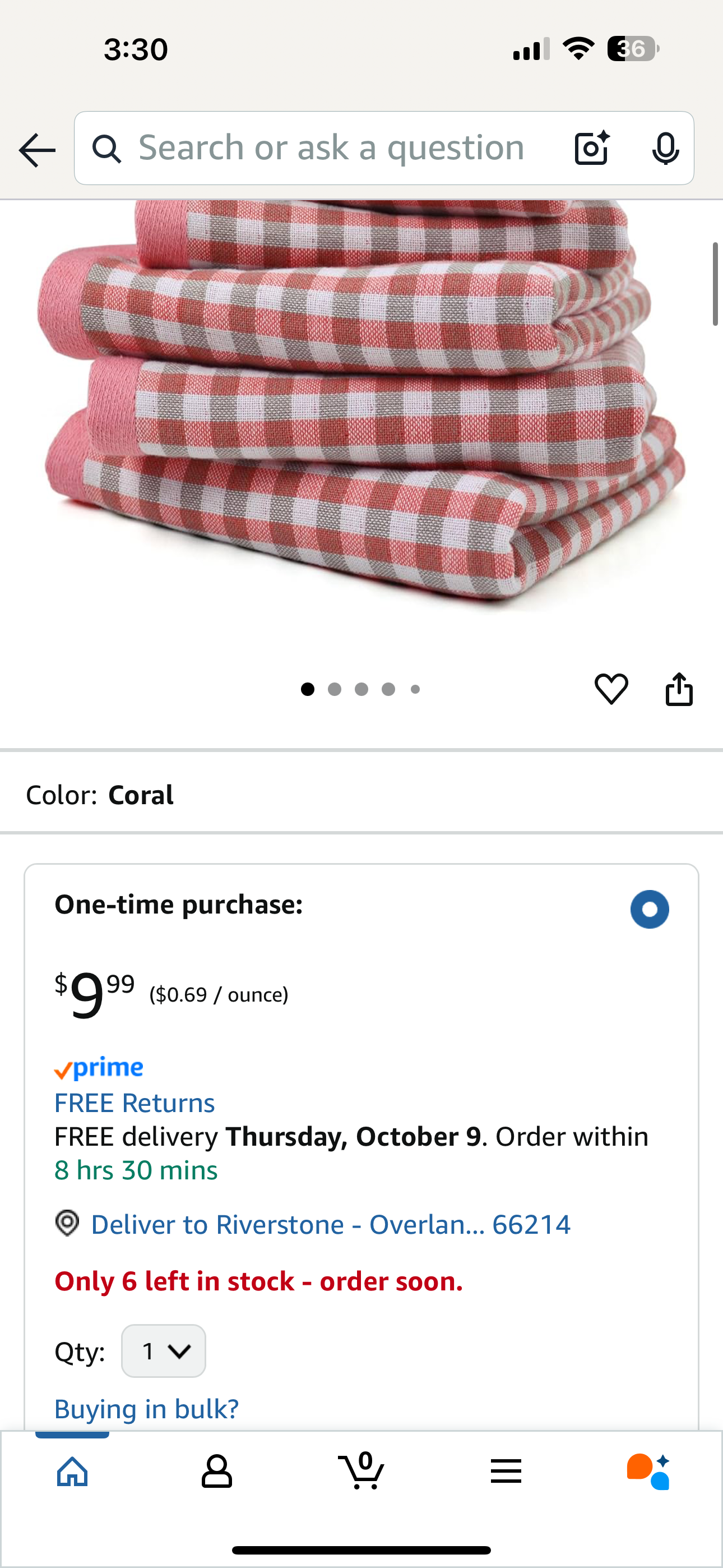
Task: Tap the delivery location pin icon
Action: click(x=67, y=1223)
